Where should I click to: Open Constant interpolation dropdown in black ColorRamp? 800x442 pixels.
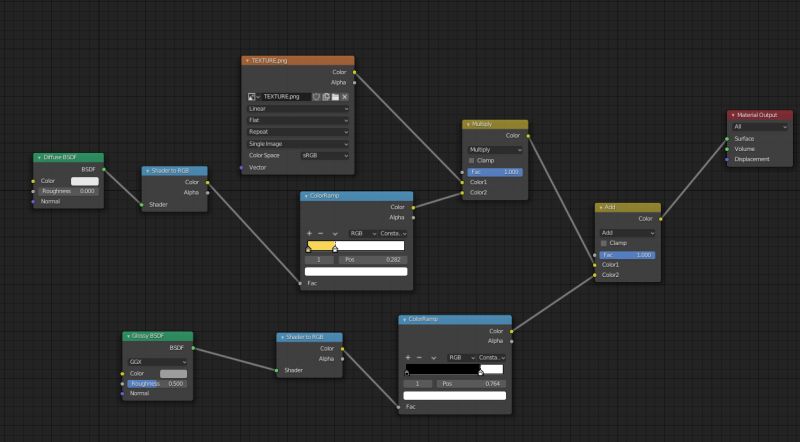pyautogui.click(x=492, y=357)
